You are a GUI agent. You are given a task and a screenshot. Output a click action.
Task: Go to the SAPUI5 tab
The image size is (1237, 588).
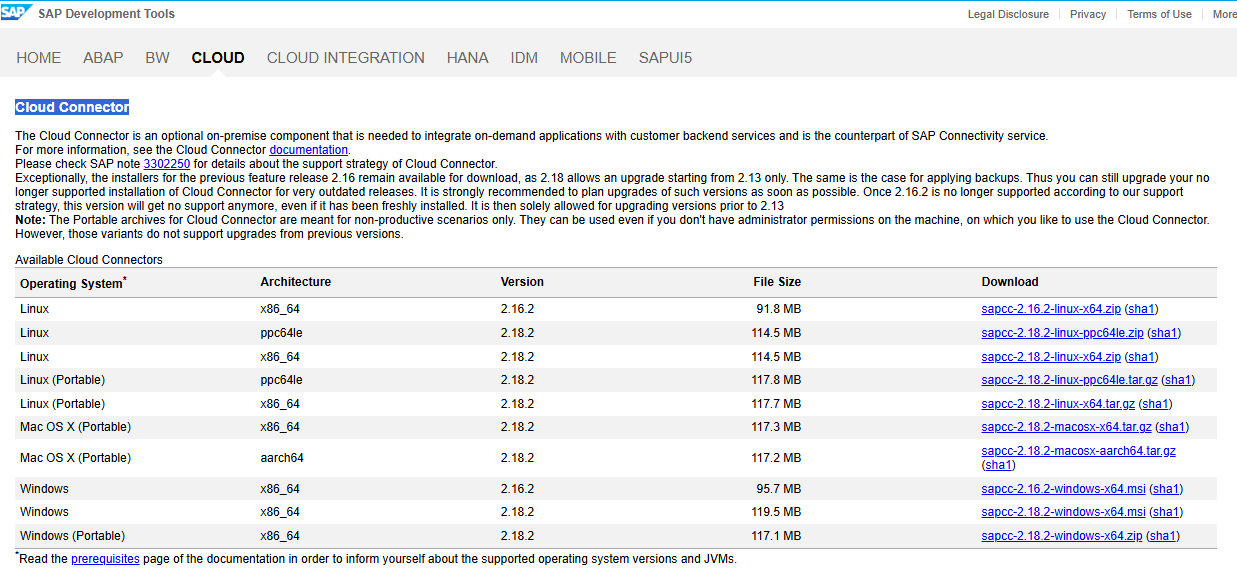point(666,58)
